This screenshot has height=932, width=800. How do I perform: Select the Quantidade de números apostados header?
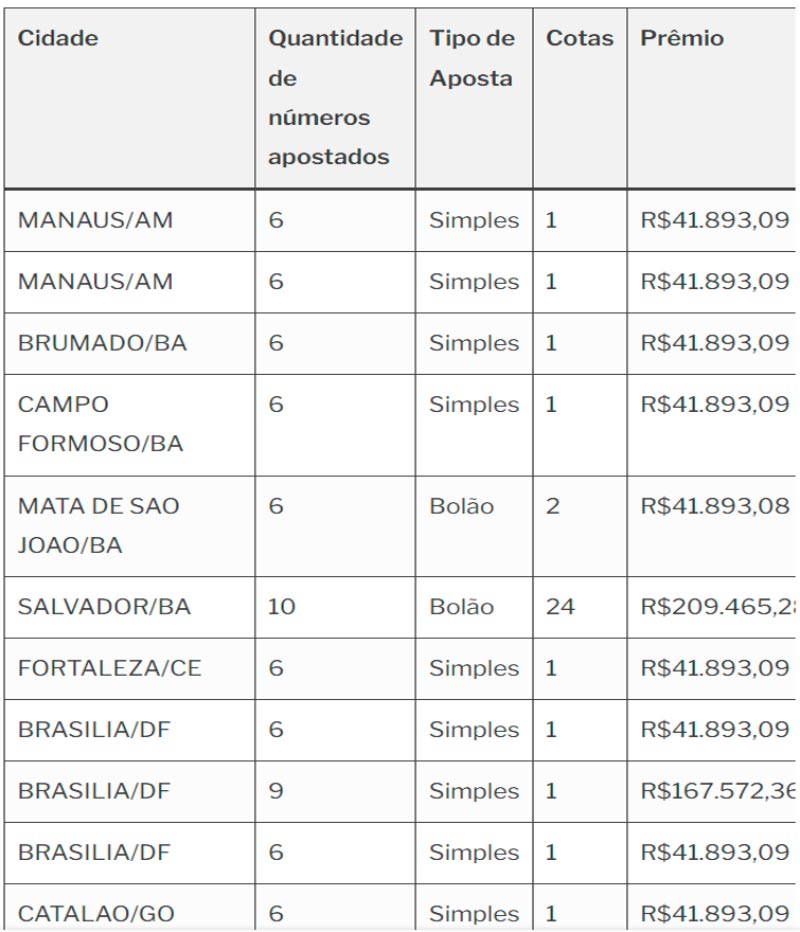coord(335,97)
